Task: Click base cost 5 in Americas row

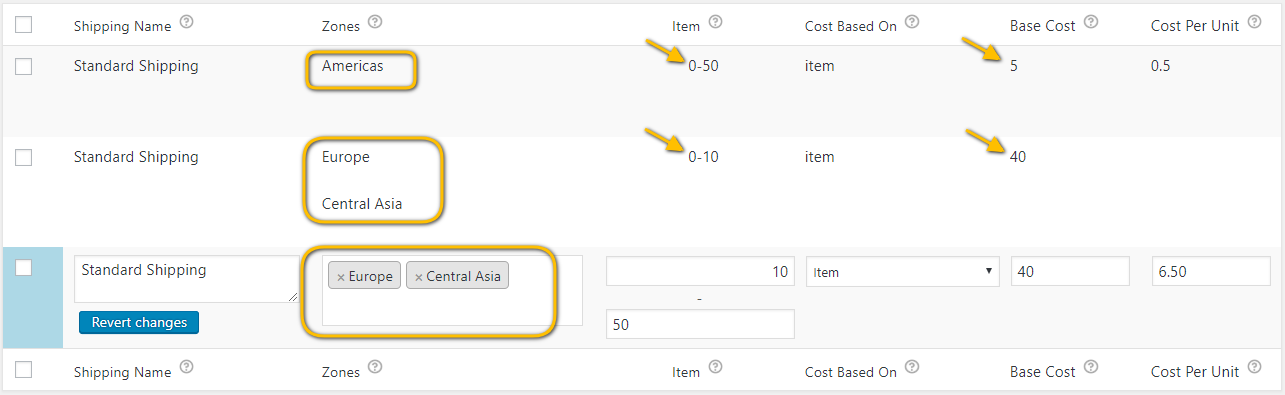Action: (x=1014, y=66)
